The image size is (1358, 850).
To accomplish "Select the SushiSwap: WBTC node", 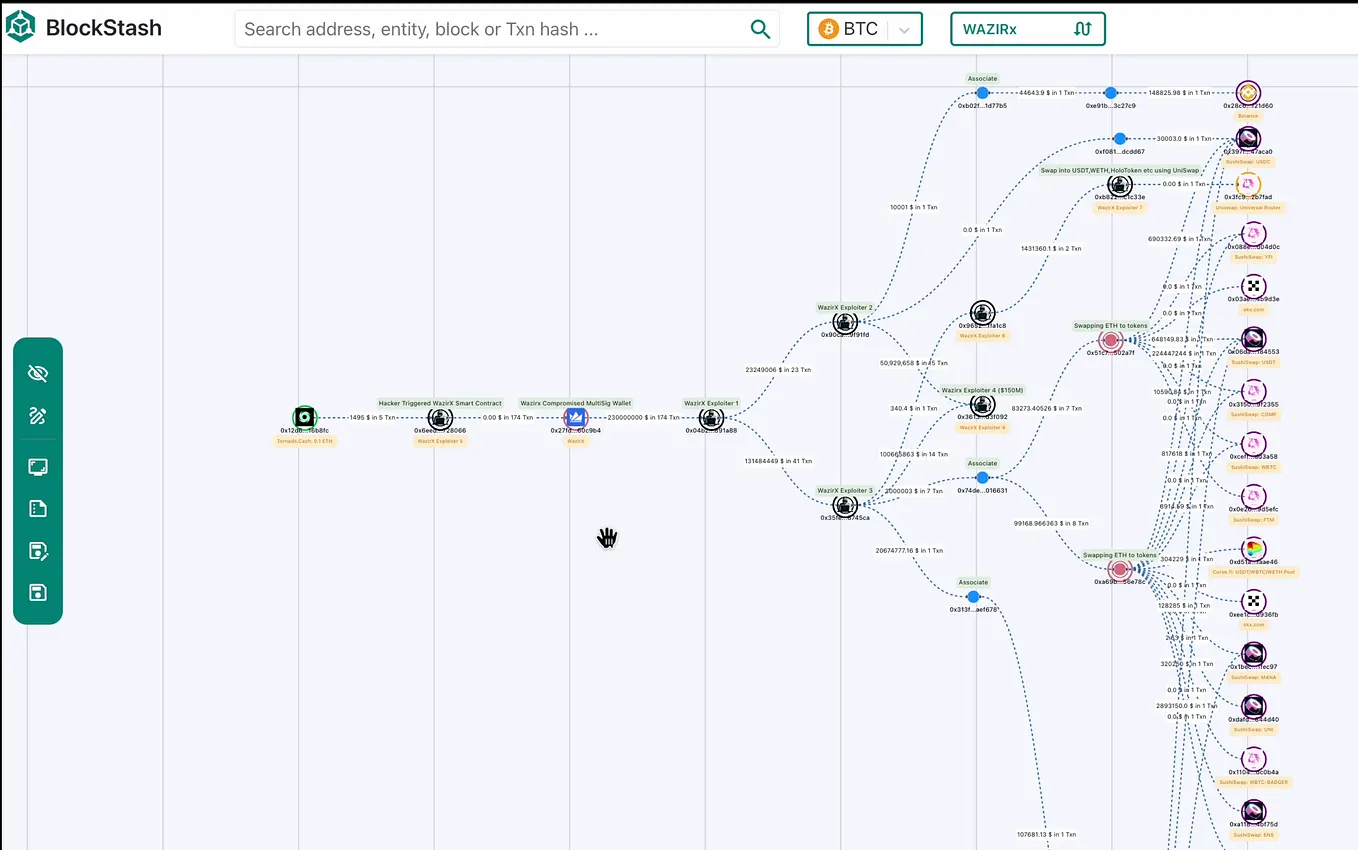I will [1253, 444].
